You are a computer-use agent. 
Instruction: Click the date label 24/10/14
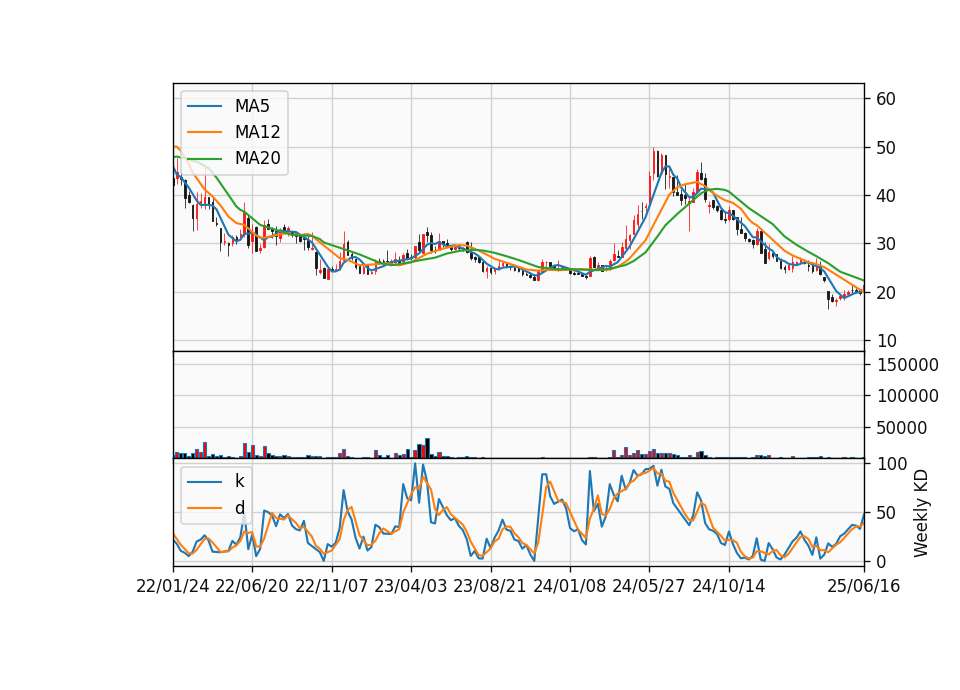click(x=728, y=586)
